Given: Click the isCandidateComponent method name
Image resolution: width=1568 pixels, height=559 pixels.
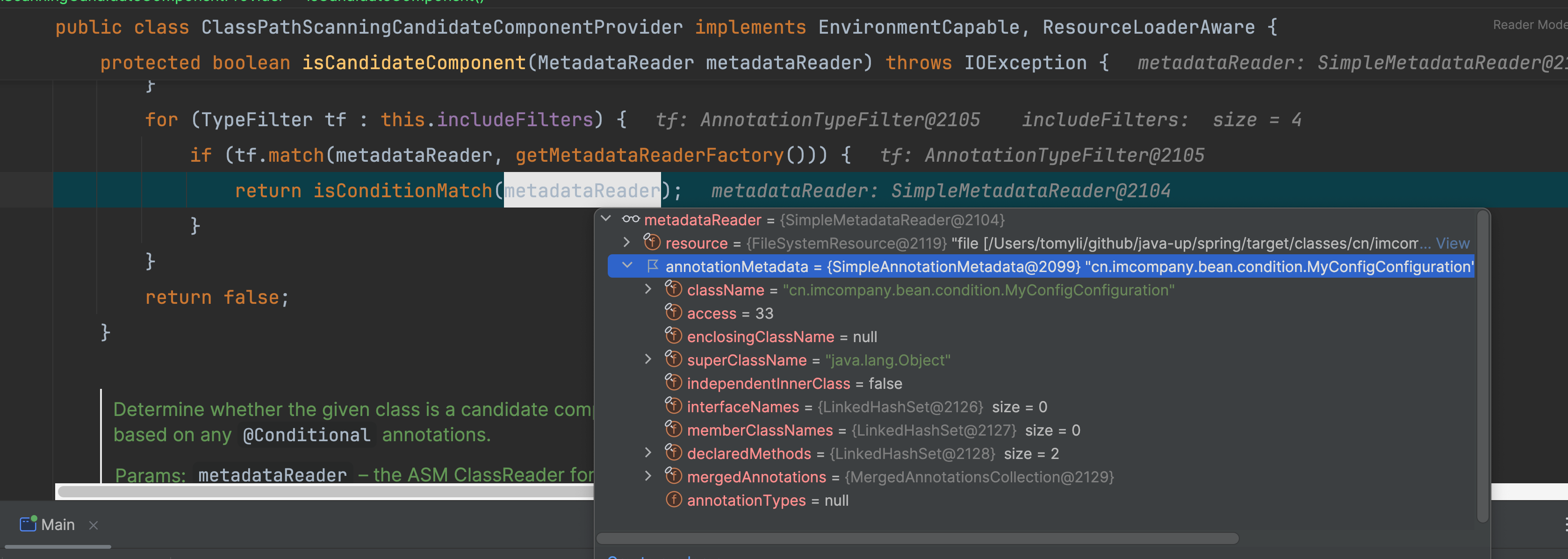Looking at the screenshot, I should tap(414, 63).
